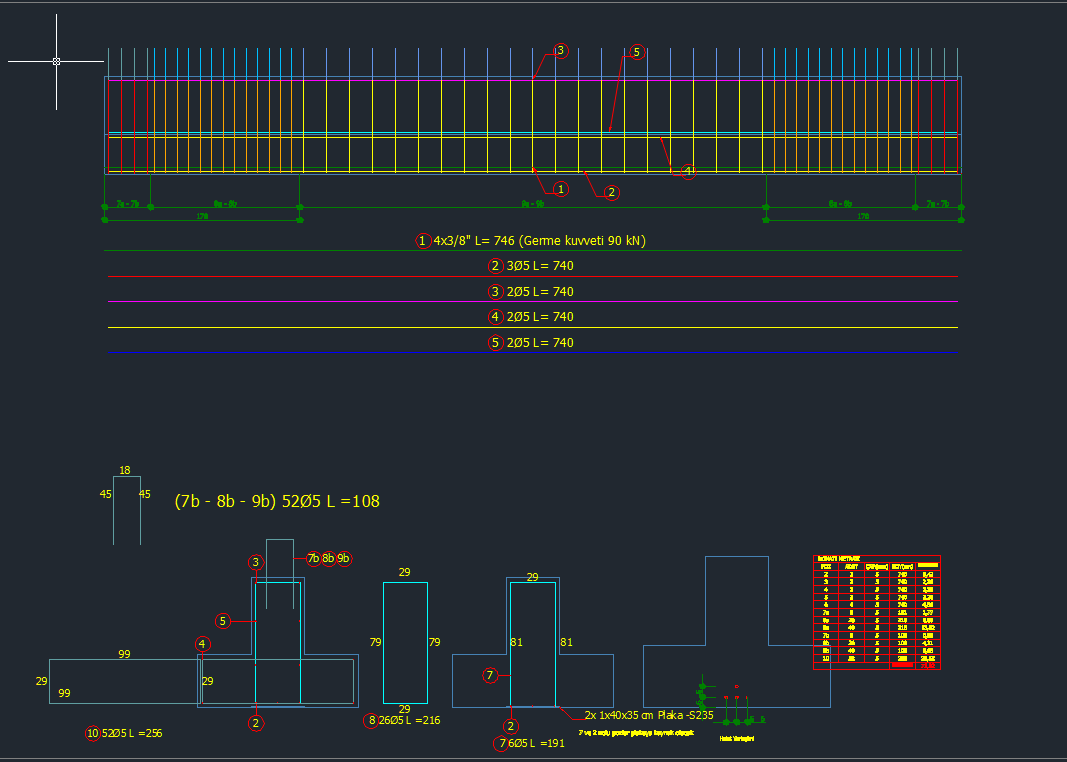Click the circled 10 marker beside "52Ø5 L =256"

tap(93, 733)
